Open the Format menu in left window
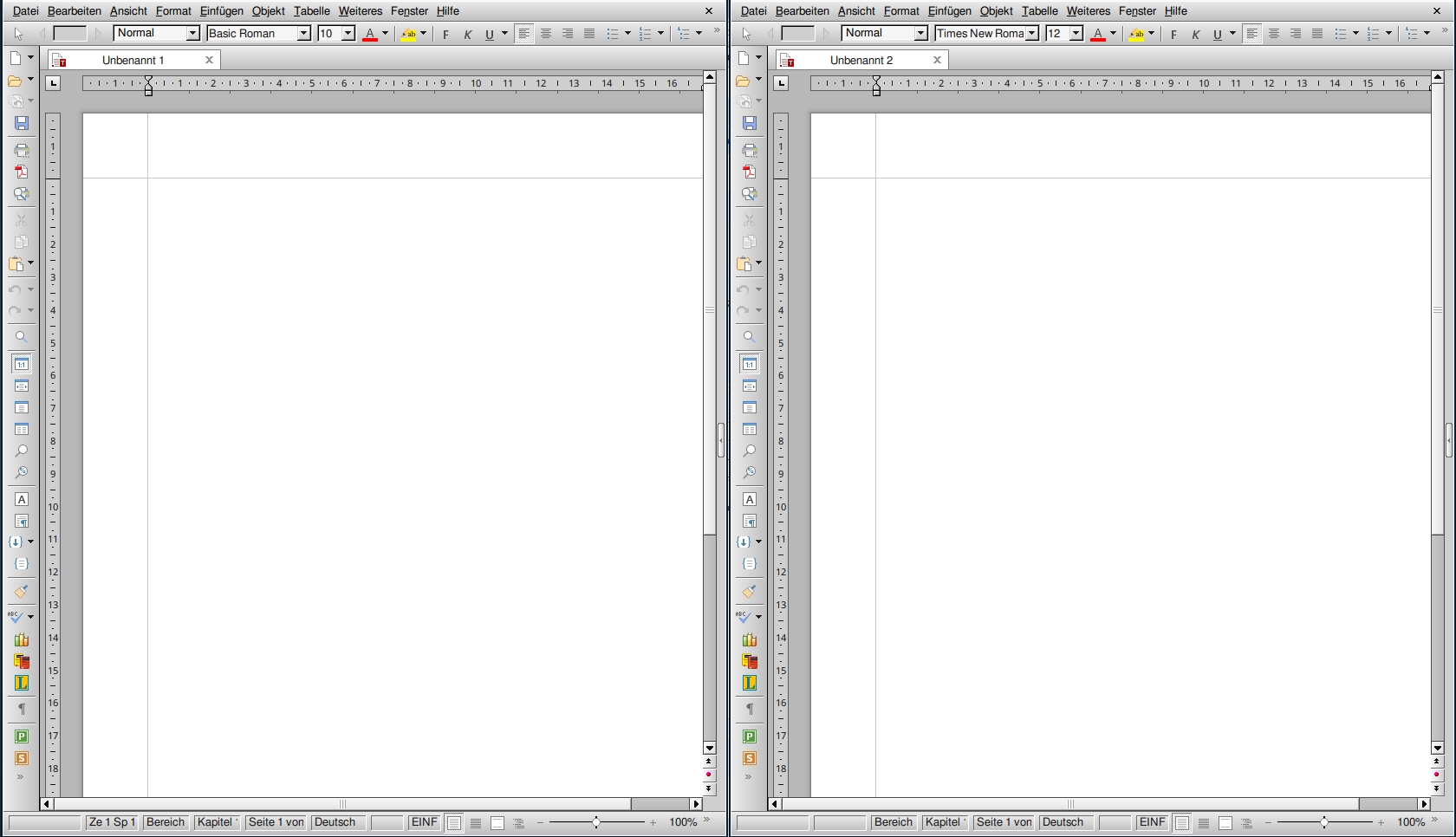 [173, 11]
